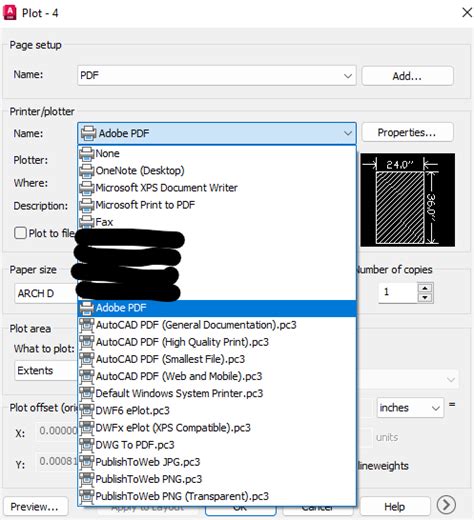The height and width of the screenshot is (520, 474).
Task: Click plotter icon beside Default Windows System Printer.pc3
Action: pos(87,393)
